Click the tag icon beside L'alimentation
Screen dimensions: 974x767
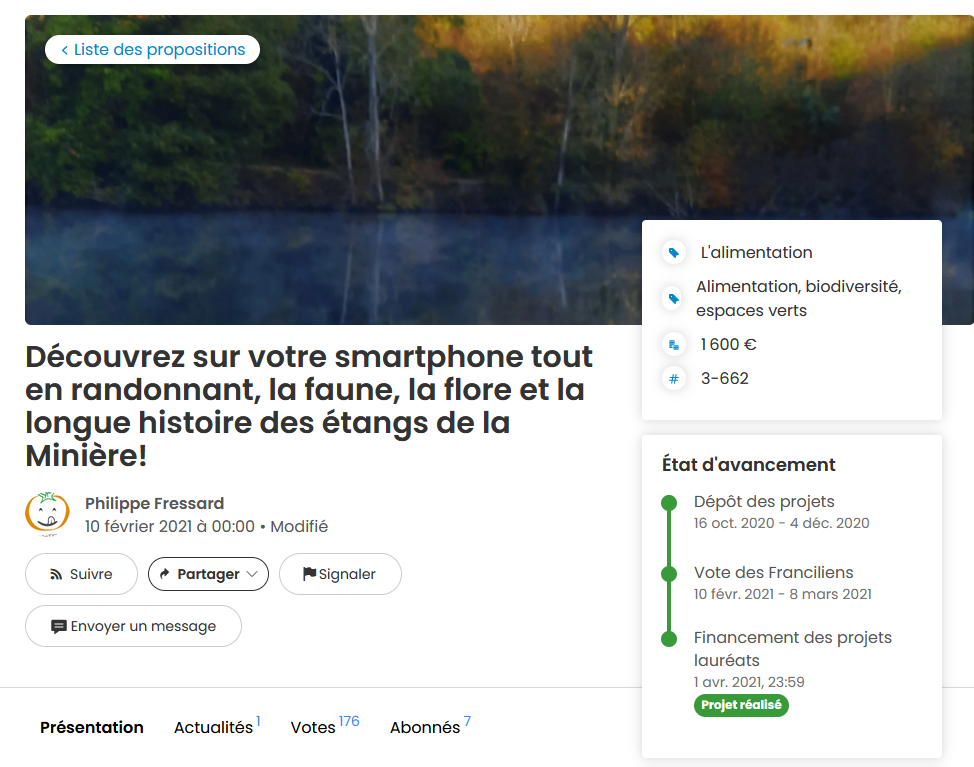click(x=673, y=253)
